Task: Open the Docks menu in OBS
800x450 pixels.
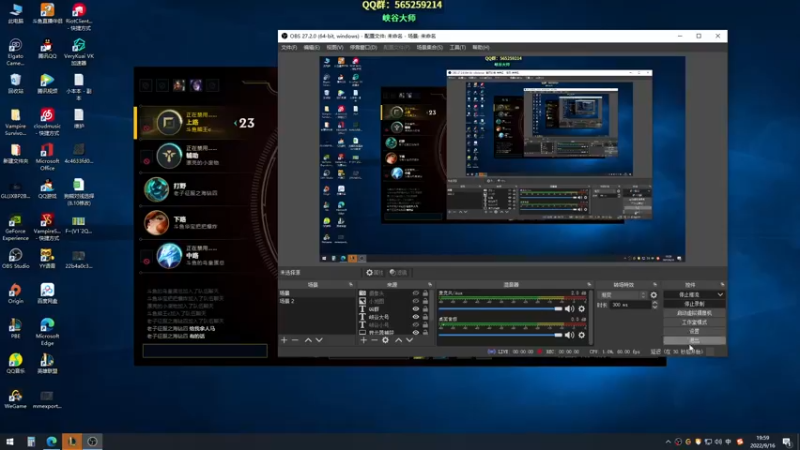Action: 363,47
